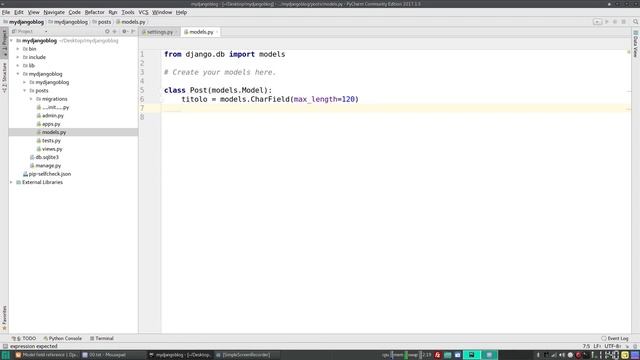
Task: Open the Navigate menu
Action: pos(54,12)
